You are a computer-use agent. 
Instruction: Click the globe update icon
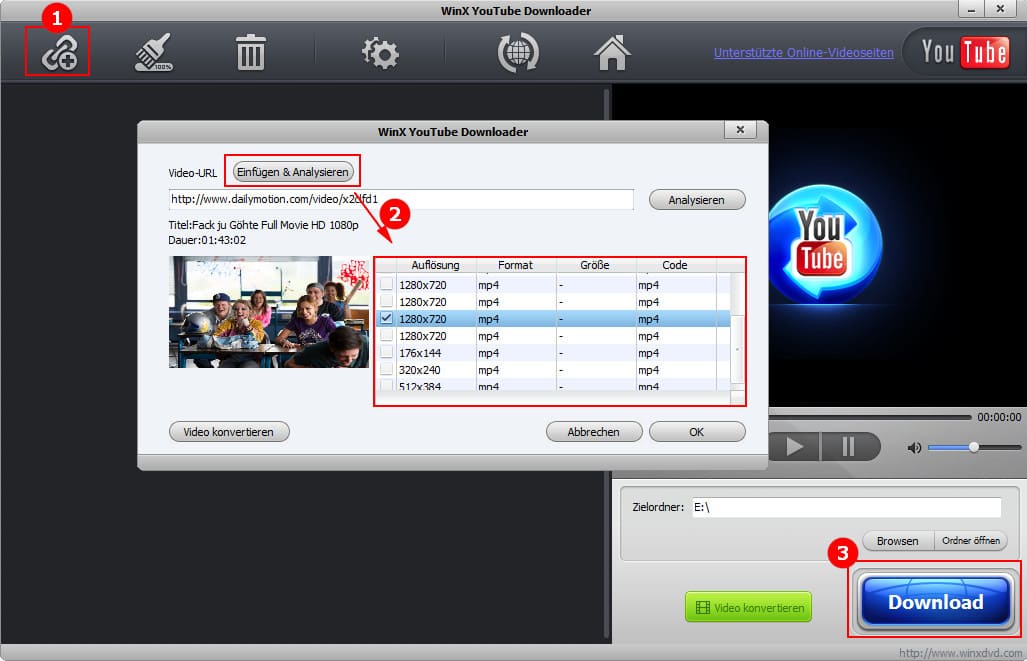coord(518,52)
